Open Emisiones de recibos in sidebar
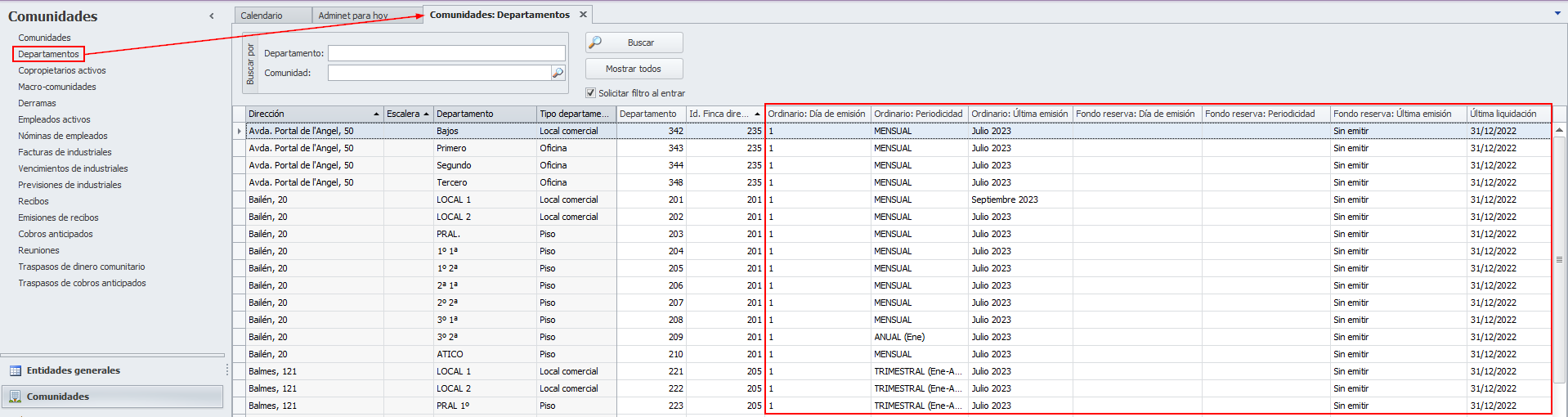This screenshot has height=417, width=1568. (x=59, y=217)
